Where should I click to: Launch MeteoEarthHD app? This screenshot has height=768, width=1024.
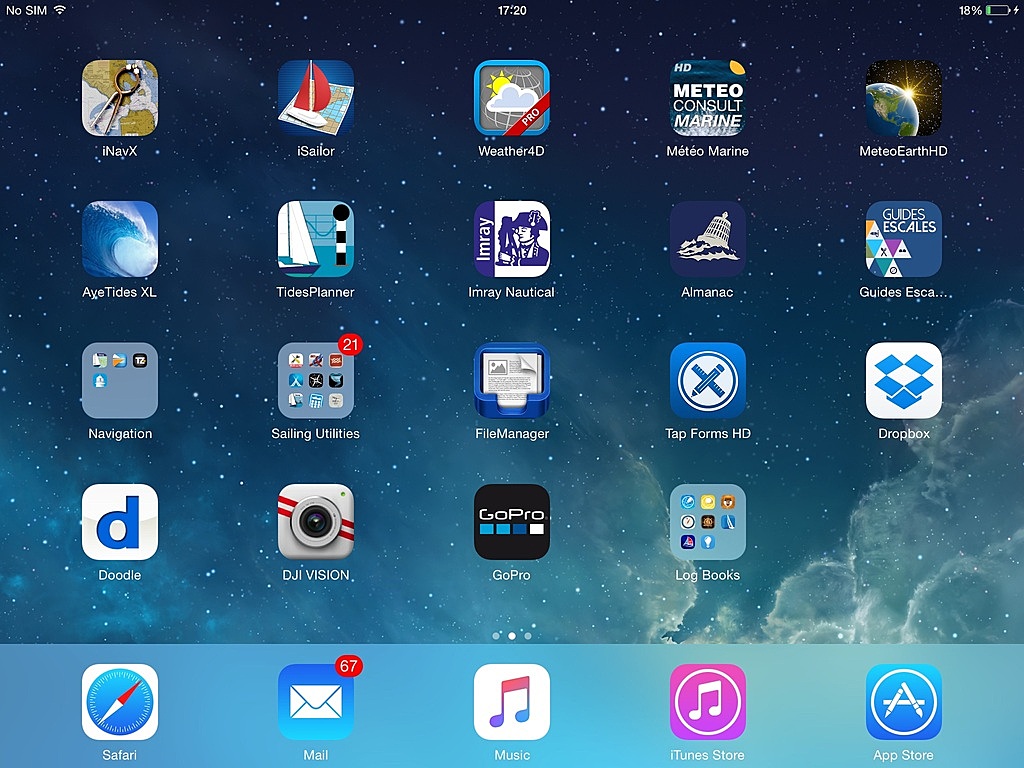[903, 98]
